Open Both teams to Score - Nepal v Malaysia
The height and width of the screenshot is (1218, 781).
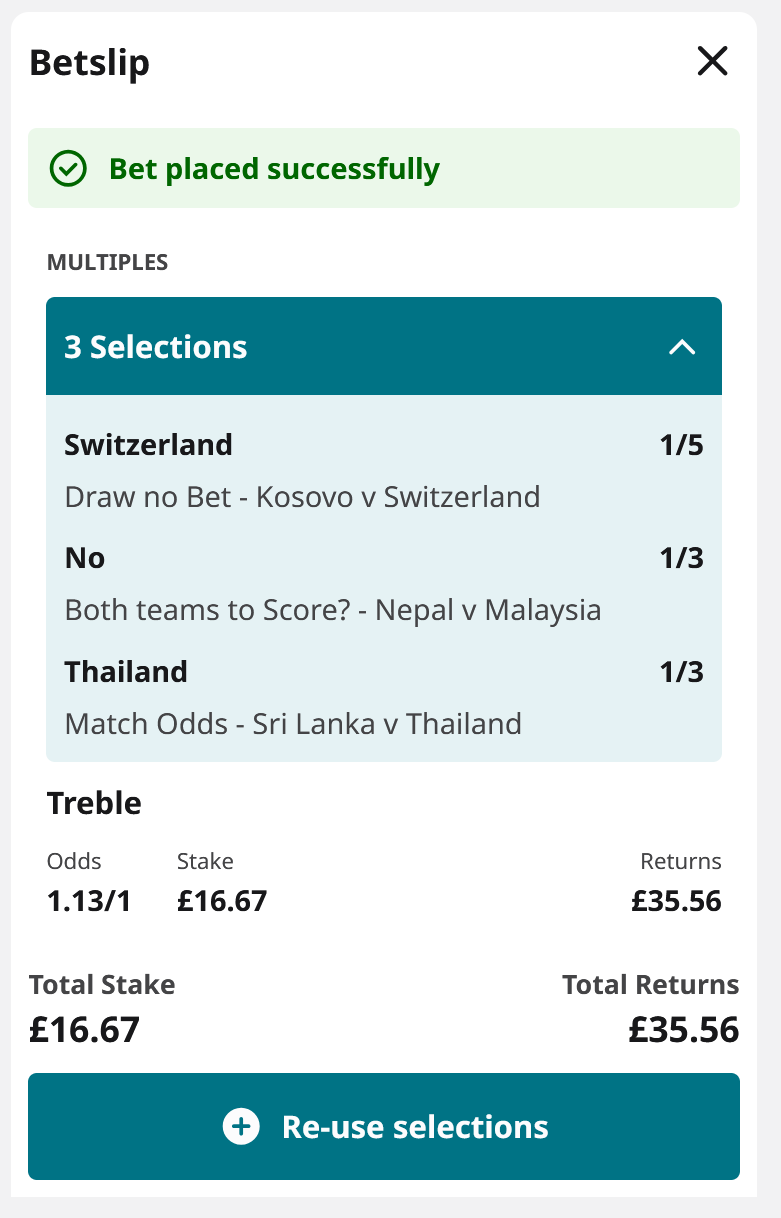(333, 610)
